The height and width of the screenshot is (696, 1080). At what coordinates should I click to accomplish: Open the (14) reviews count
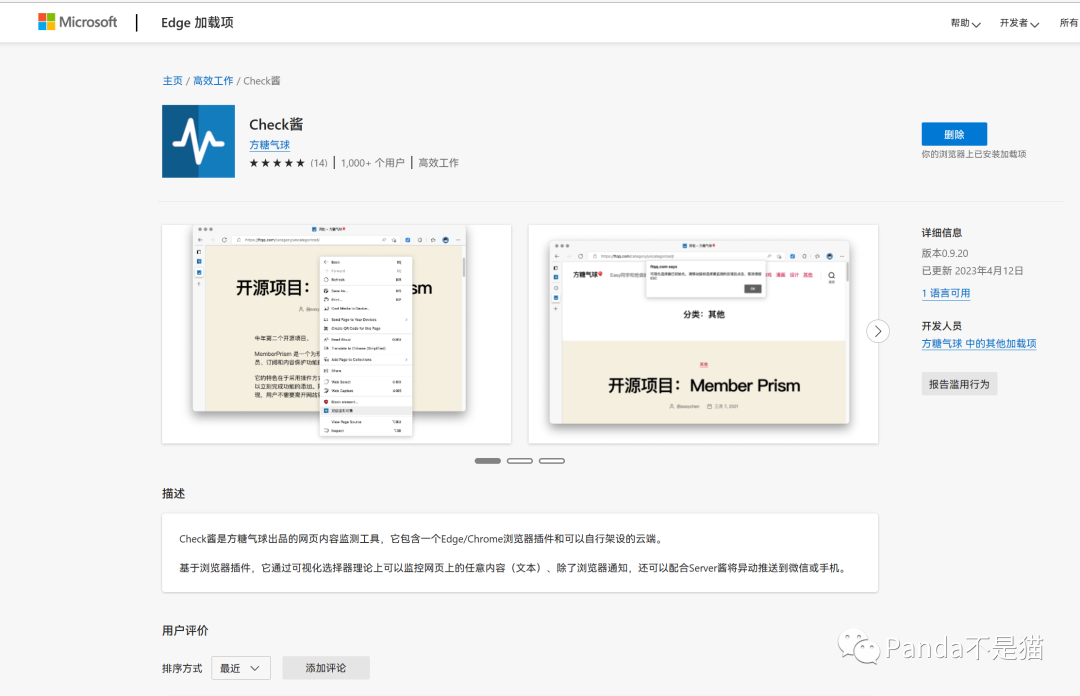pos(319,163)
